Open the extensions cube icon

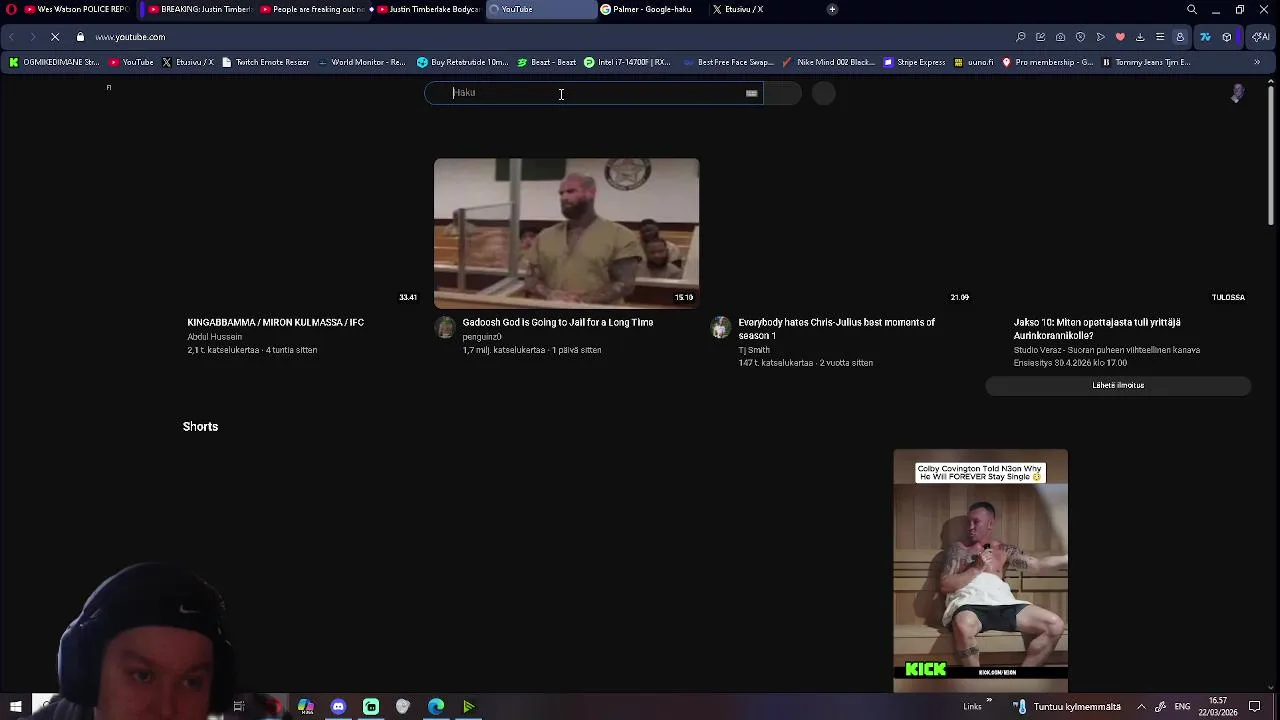(1227, 37)
